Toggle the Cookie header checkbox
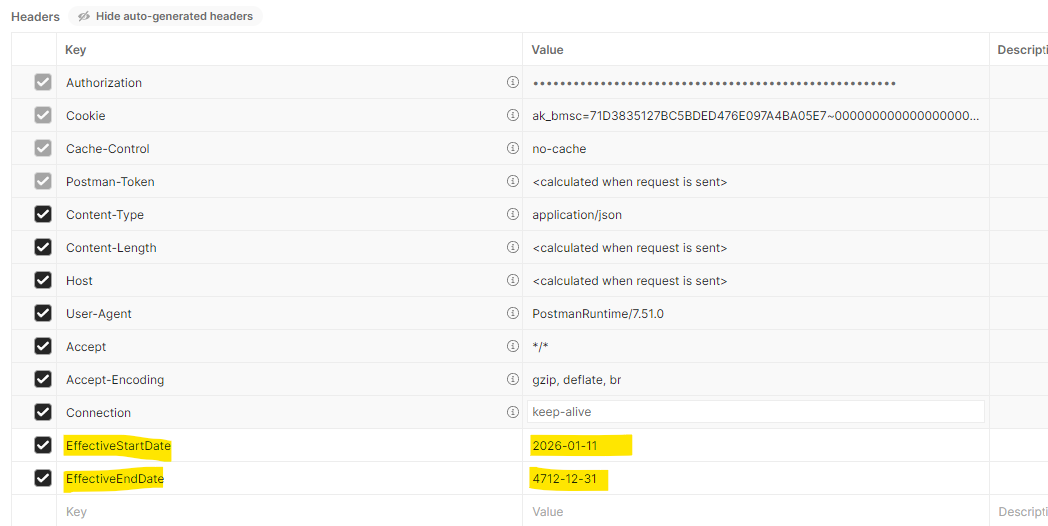Viewport: 1048px width, 526px height. point(43,115)
